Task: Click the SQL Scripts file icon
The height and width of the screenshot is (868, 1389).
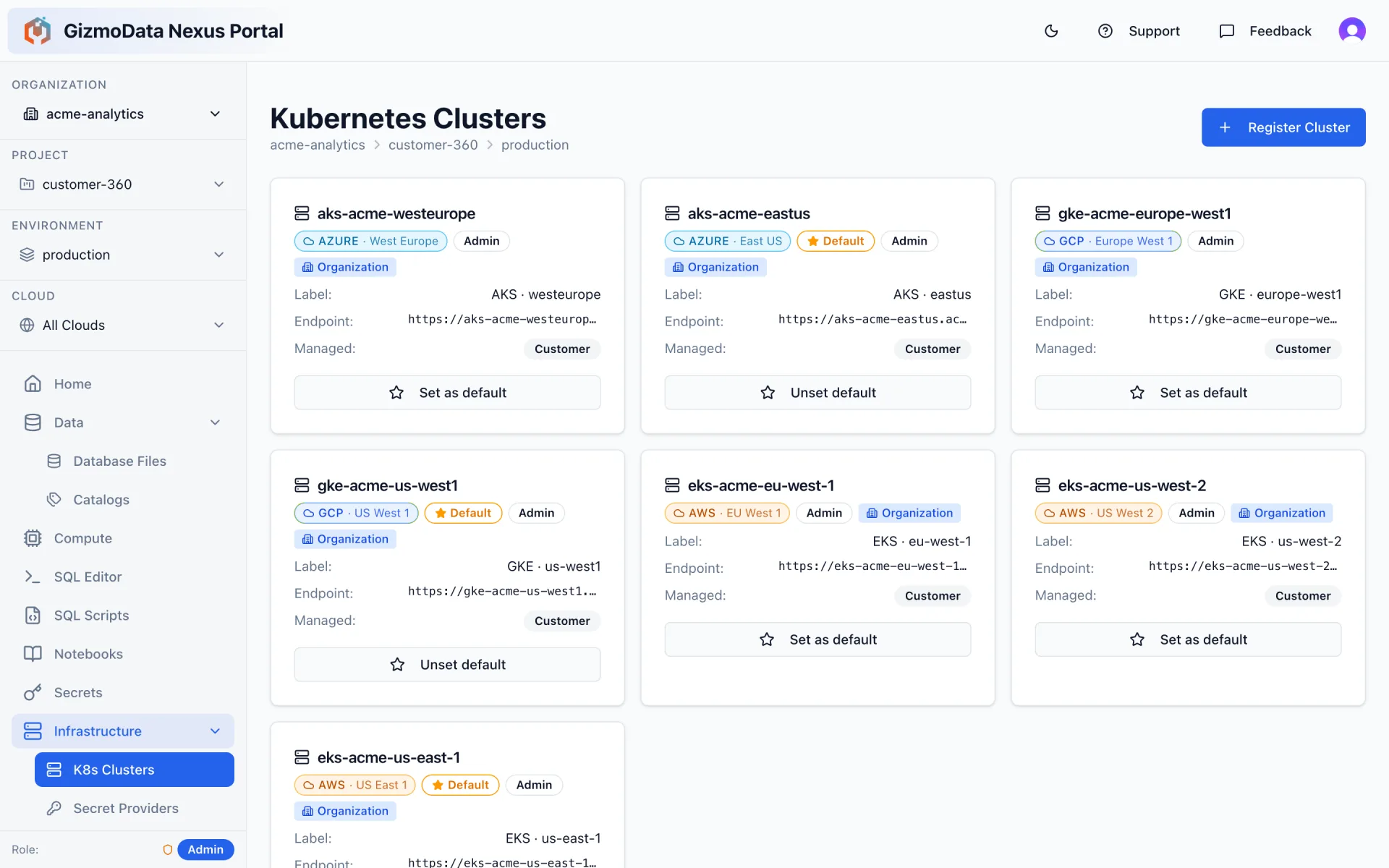Action: coord(33,615)
